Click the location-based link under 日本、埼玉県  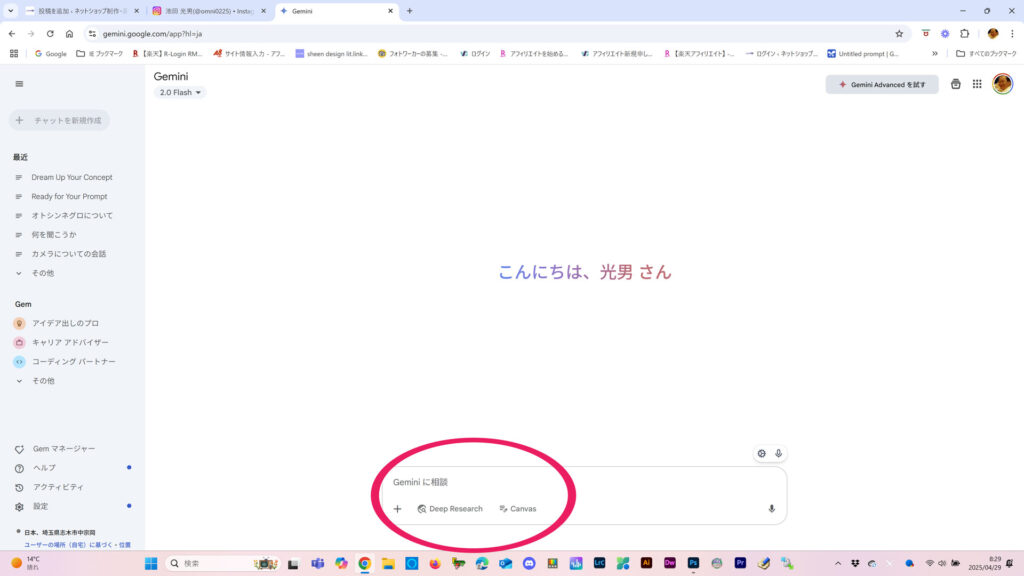coord(77,545)
